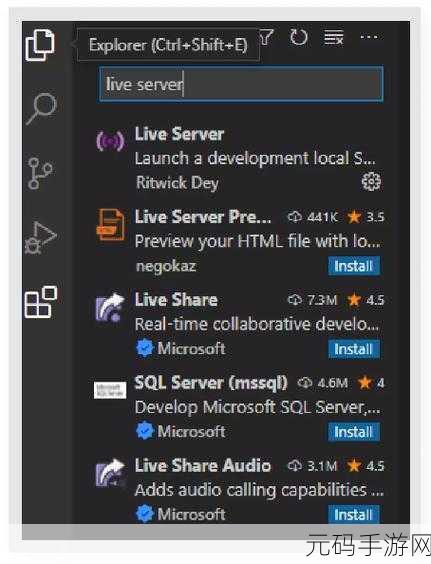Click the Live Server purple broadcast thumbnail
The height and width of the screenshot is (564, 431).
(x=110, y=141)
